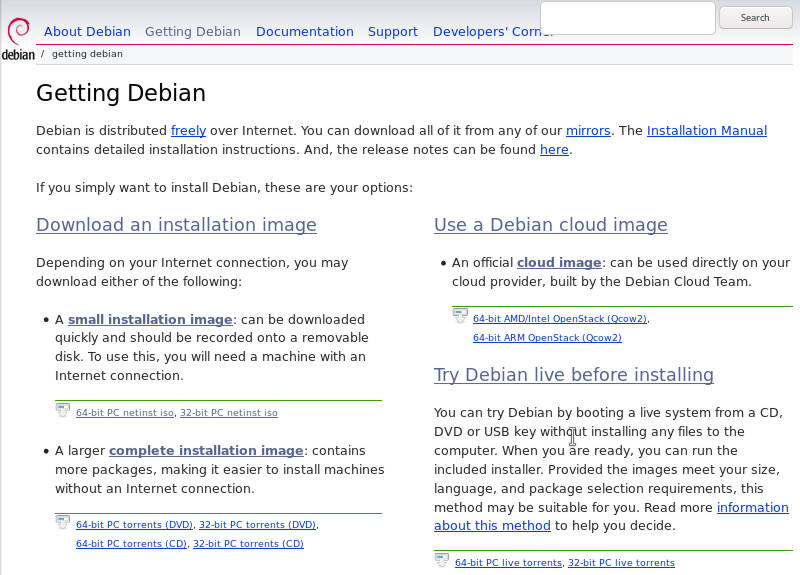
Task: Open the Documentation menu item
Action: (305, 32)
